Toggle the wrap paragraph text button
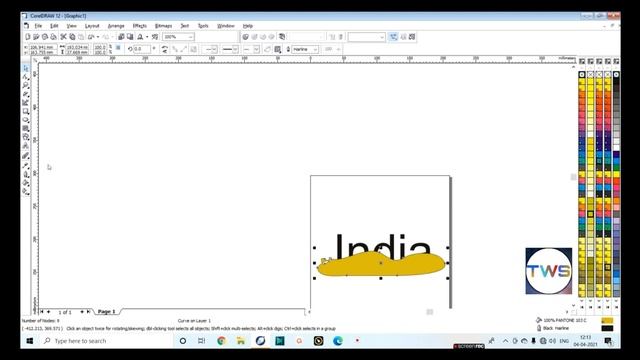The height and width of the screenshot is (360, 640). 278,49
